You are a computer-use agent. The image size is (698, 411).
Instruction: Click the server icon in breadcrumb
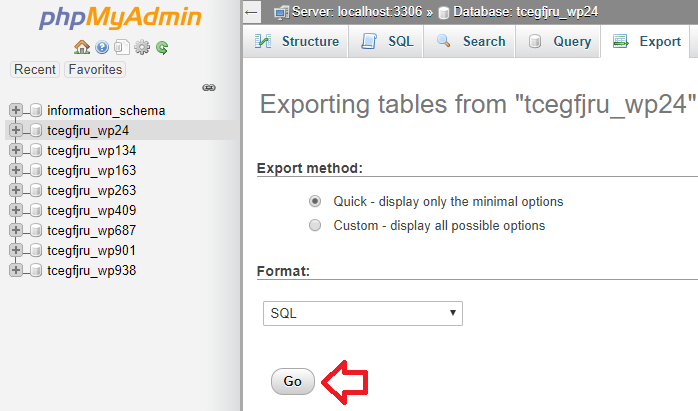[281, 12]
